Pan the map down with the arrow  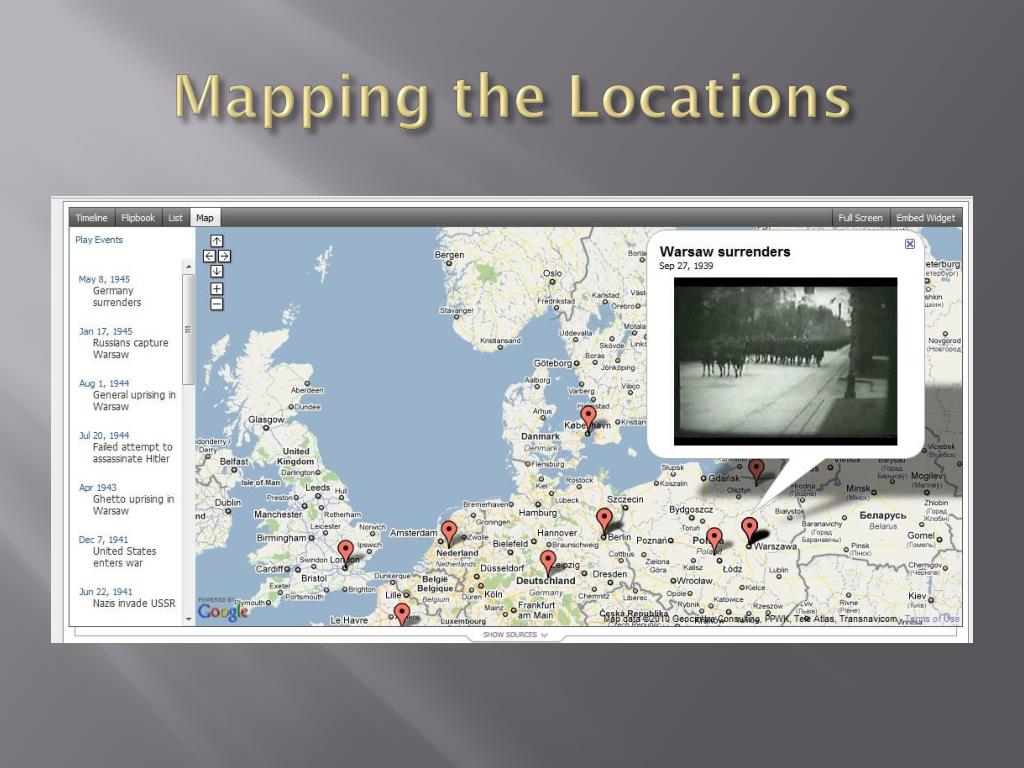[217, 271]
